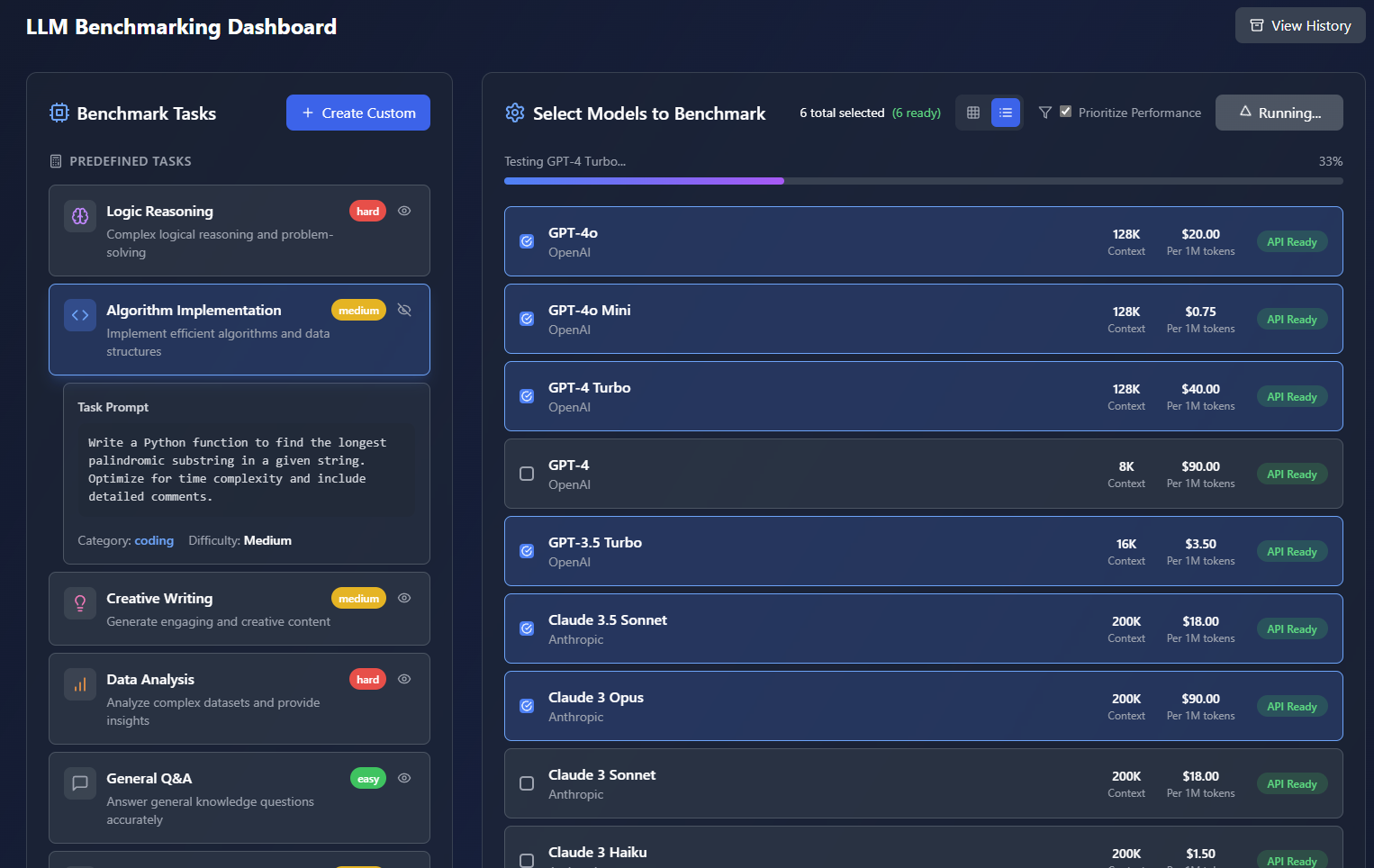Click the medium badge on Creative Writing

coord(358,598)
